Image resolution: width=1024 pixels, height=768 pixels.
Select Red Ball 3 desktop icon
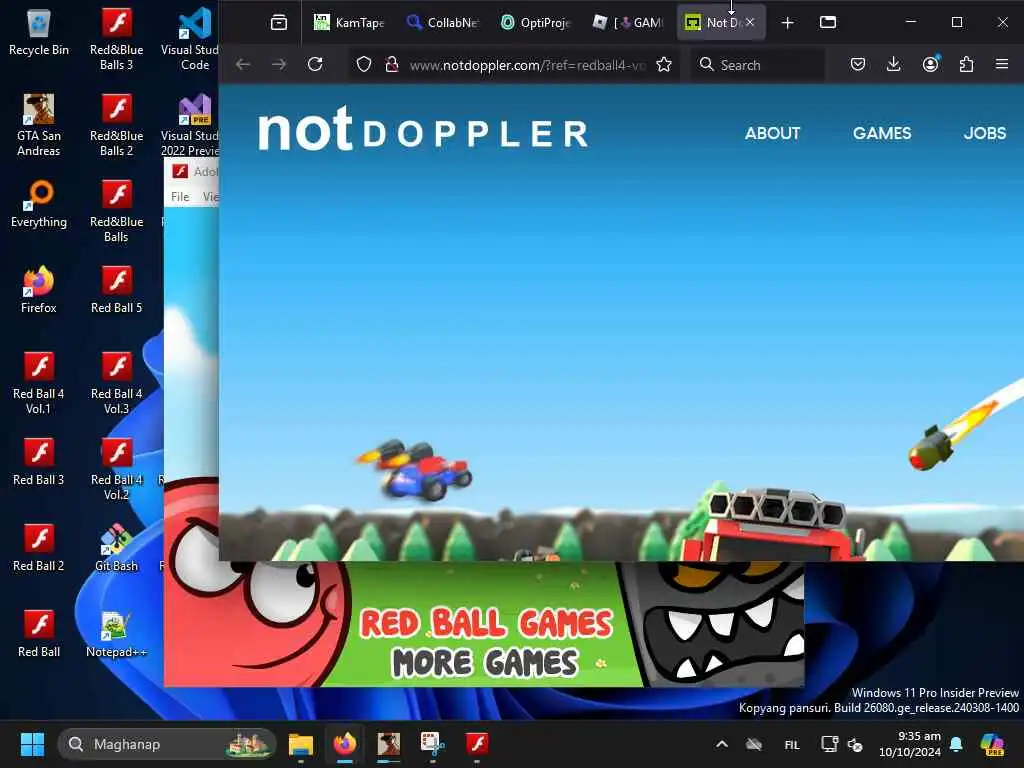(39, 462)
